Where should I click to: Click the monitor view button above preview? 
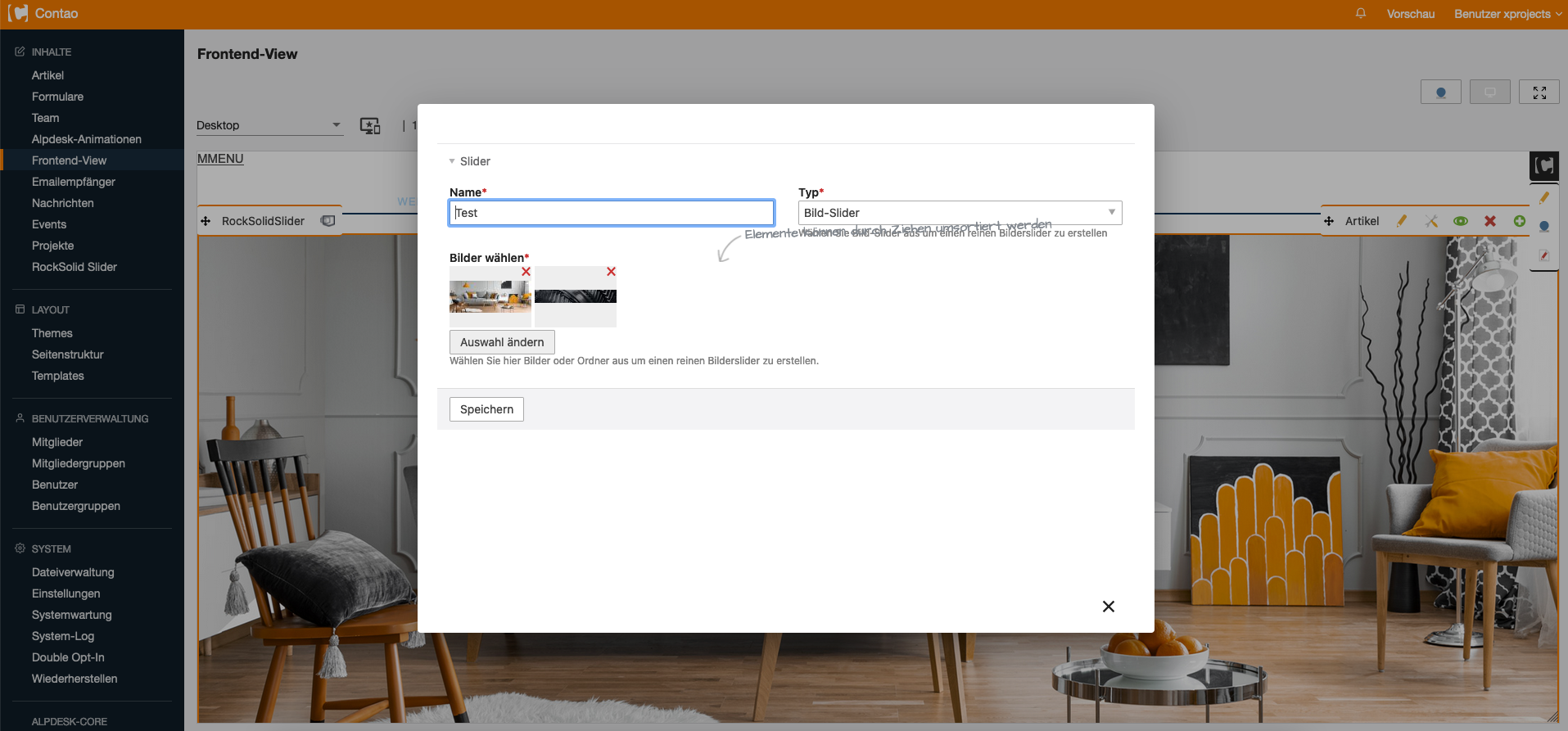(x=1490, y=92)
